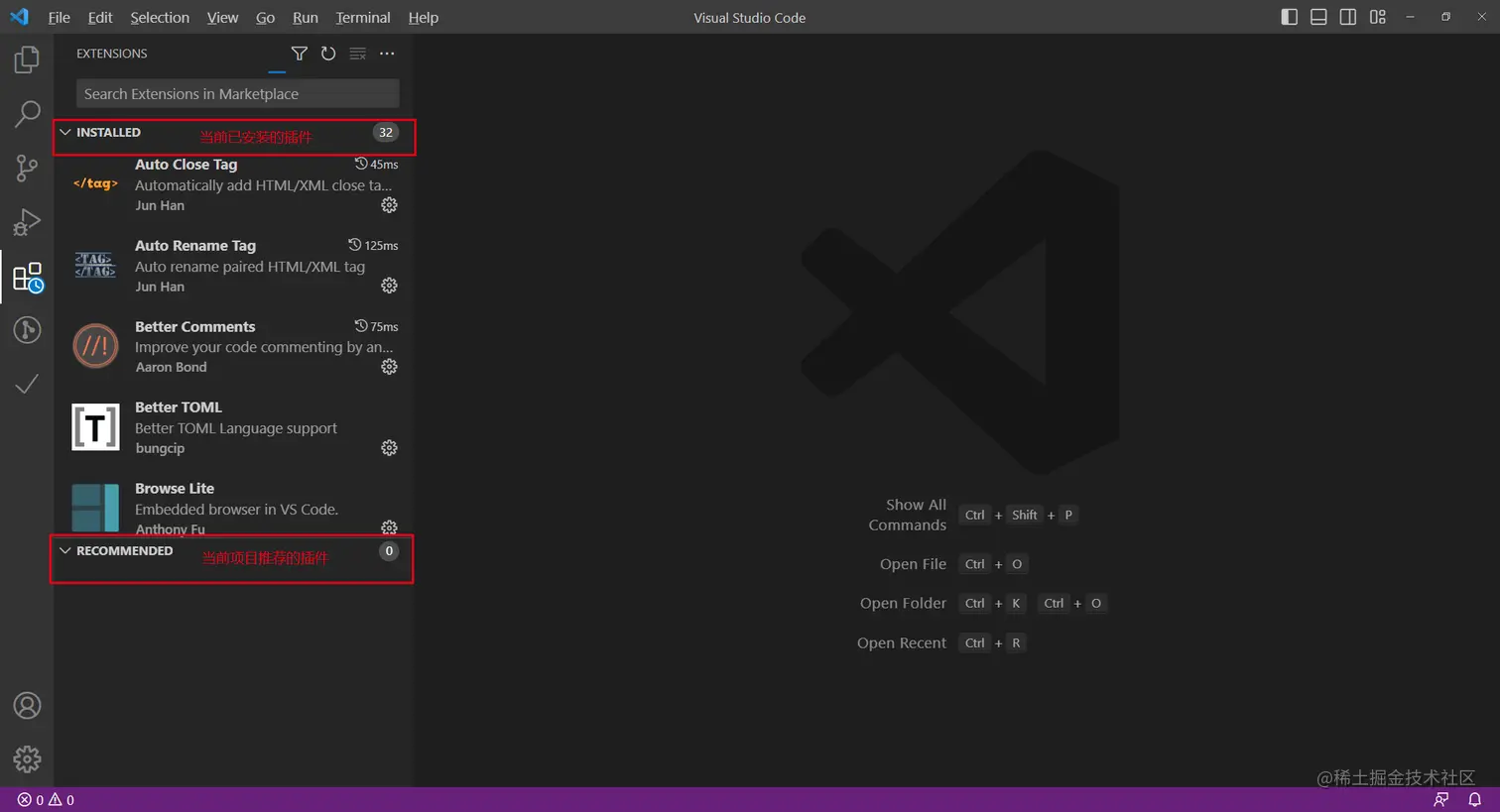Click the recommended count badge 0
The height and width of the screenshot is (812, 1500).
pyautogui.click(x=389, y=551)
